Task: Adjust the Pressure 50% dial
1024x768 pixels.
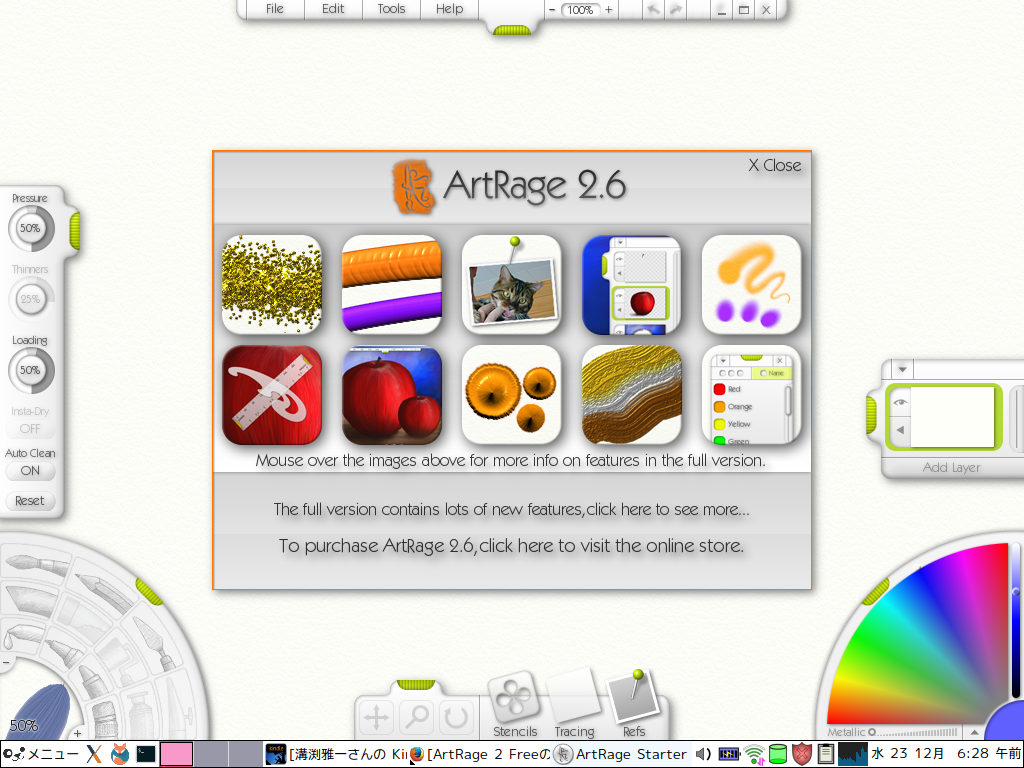Action: coord(31,229)
